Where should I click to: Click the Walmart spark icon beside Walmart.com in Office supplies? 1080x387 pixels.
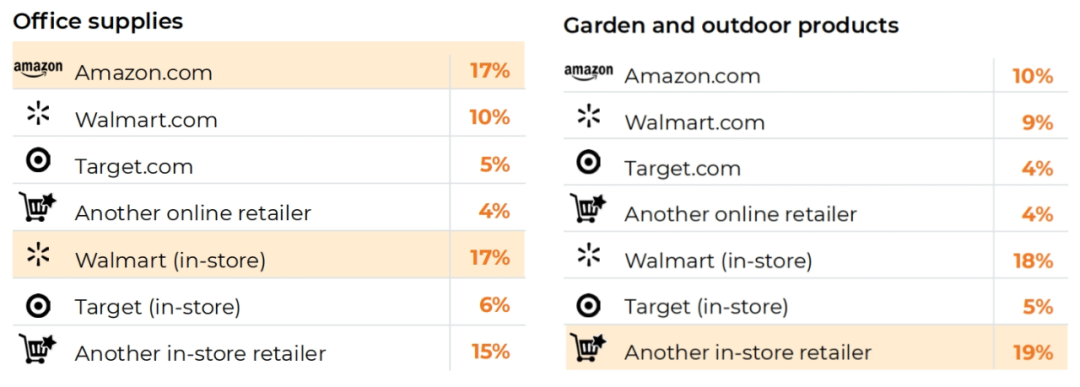[x=39, y=113]
